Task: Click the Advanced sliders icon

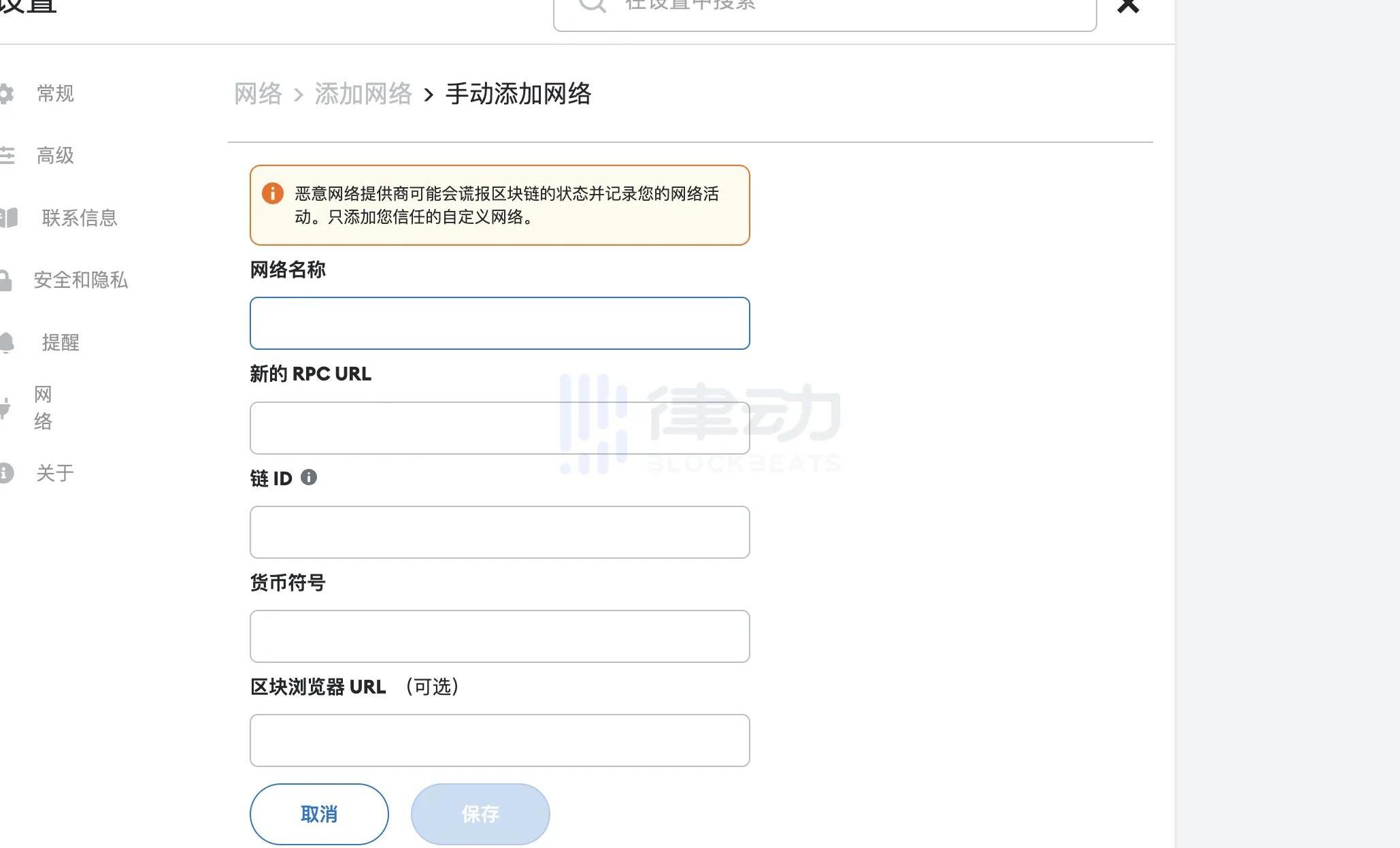Action: tap(7, 155)
